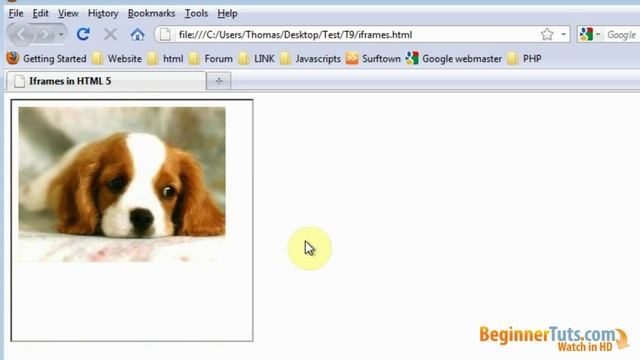Open the LINK bookmarks folder
640x360 pixels.
pyautogui.click(x=264, y=59)
